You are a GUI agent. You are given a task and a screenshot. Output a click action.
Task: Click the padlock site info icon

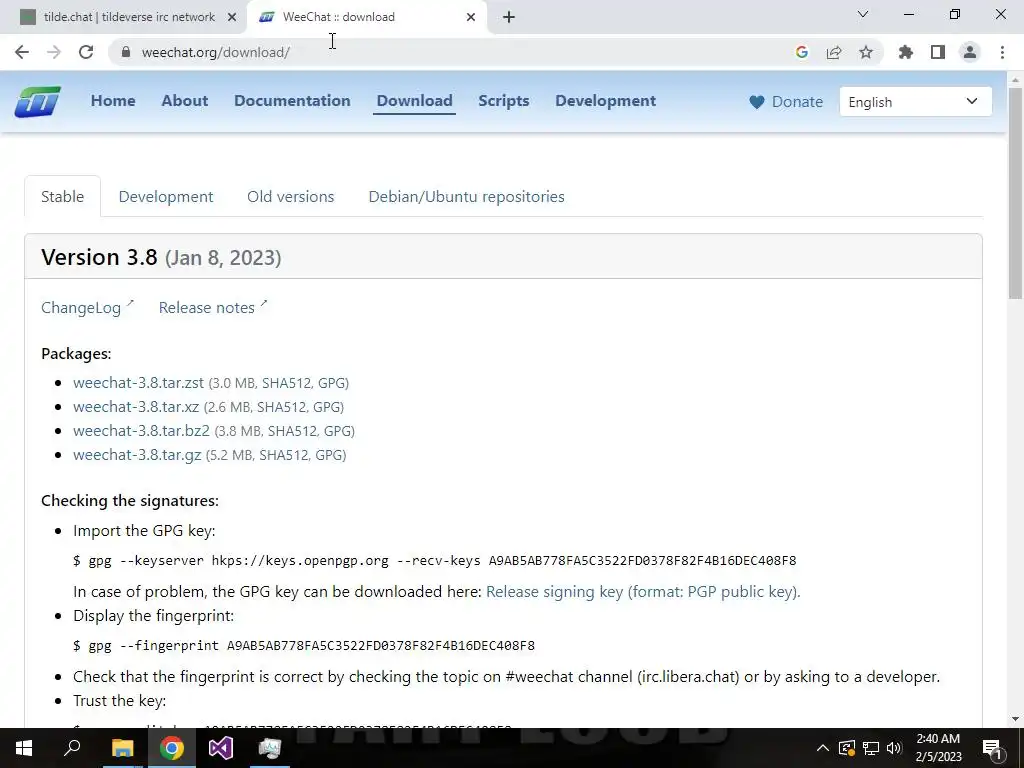125,52
